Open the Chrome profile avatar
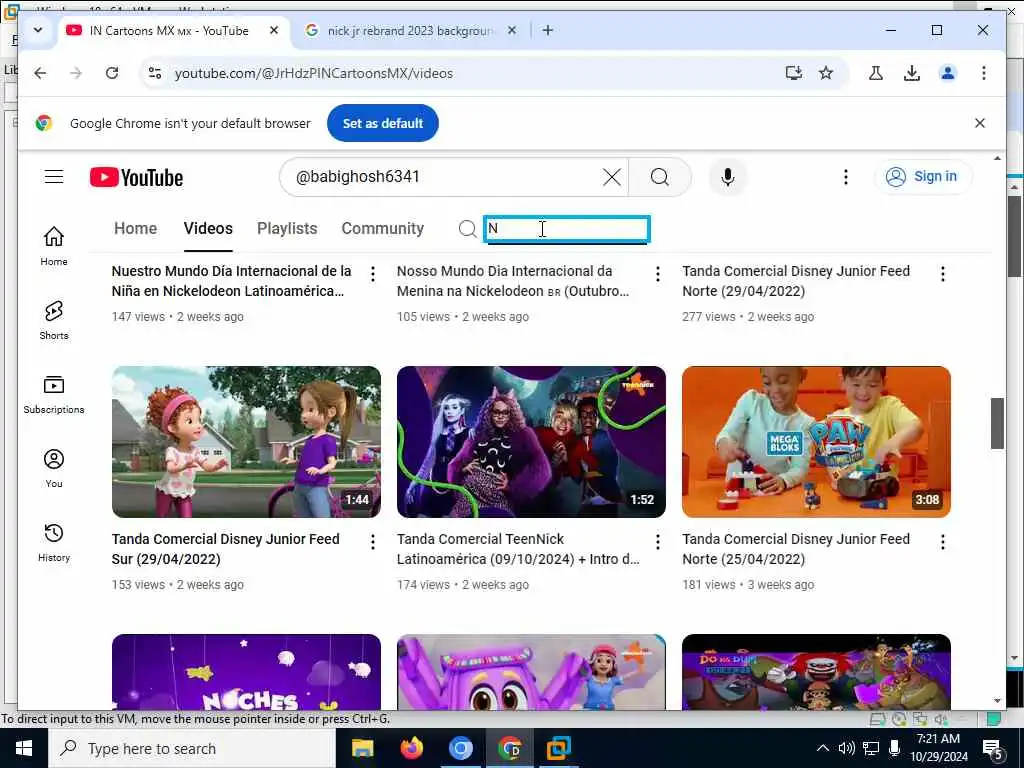The width and height of the screenshot is (1024, 768). pyautogui.click(x=948, y=73)
